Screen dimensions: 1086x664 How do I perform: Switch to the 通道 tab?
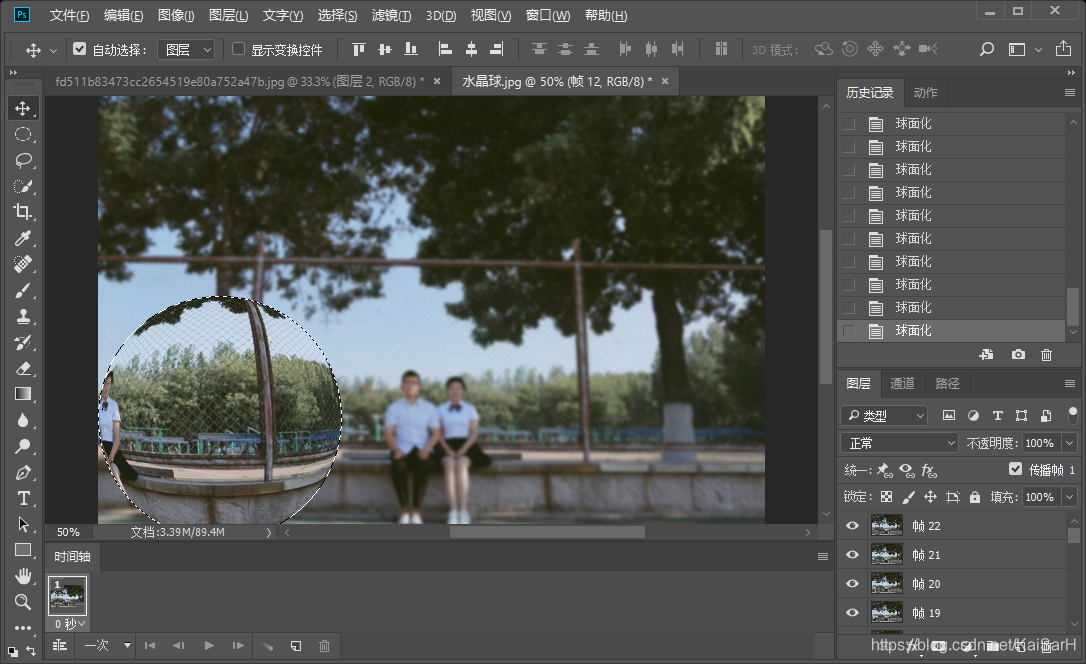pos(902,384)
